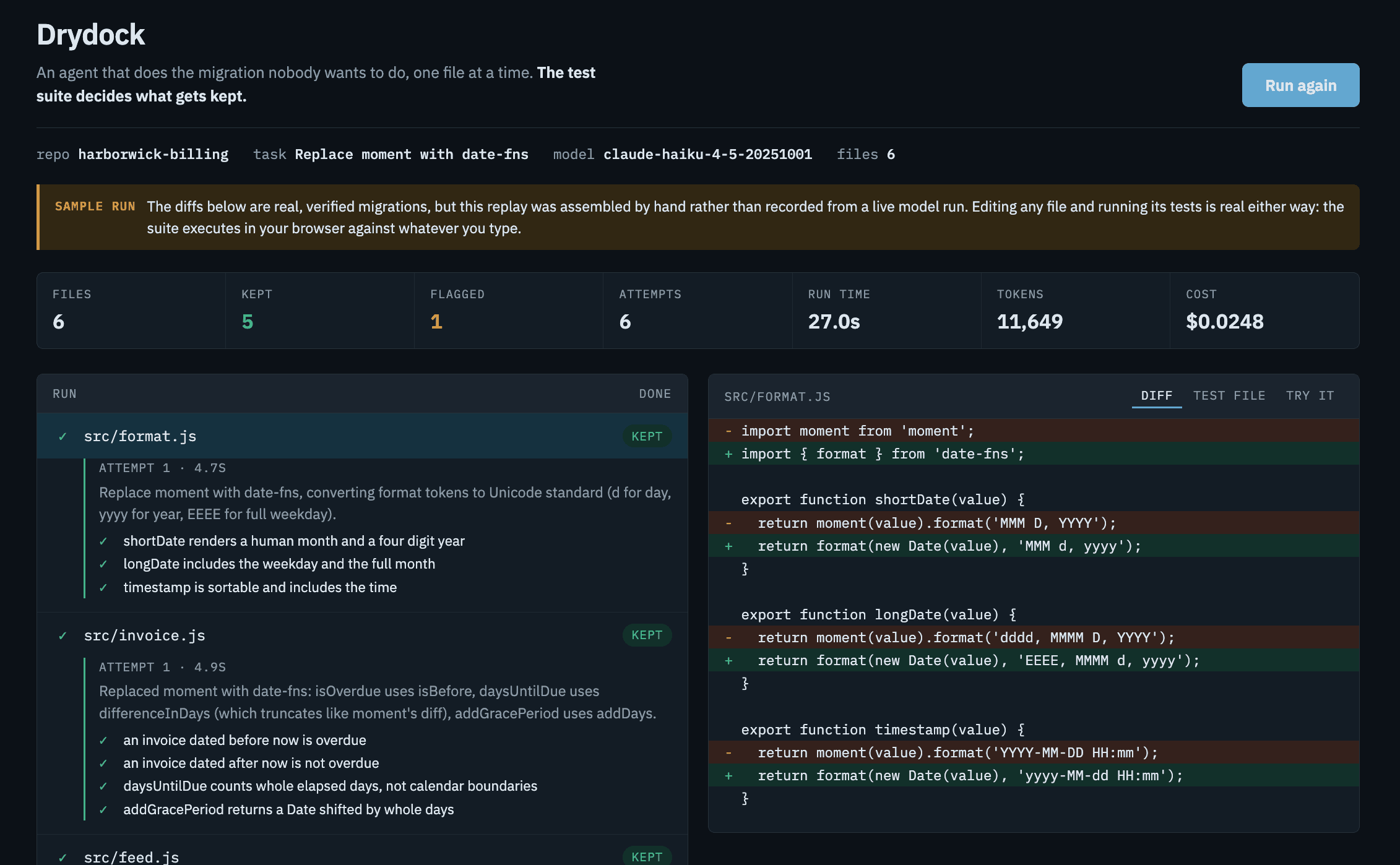Click the TOKENS value 11,649

pyautogui.click(x=1030, y=322)
